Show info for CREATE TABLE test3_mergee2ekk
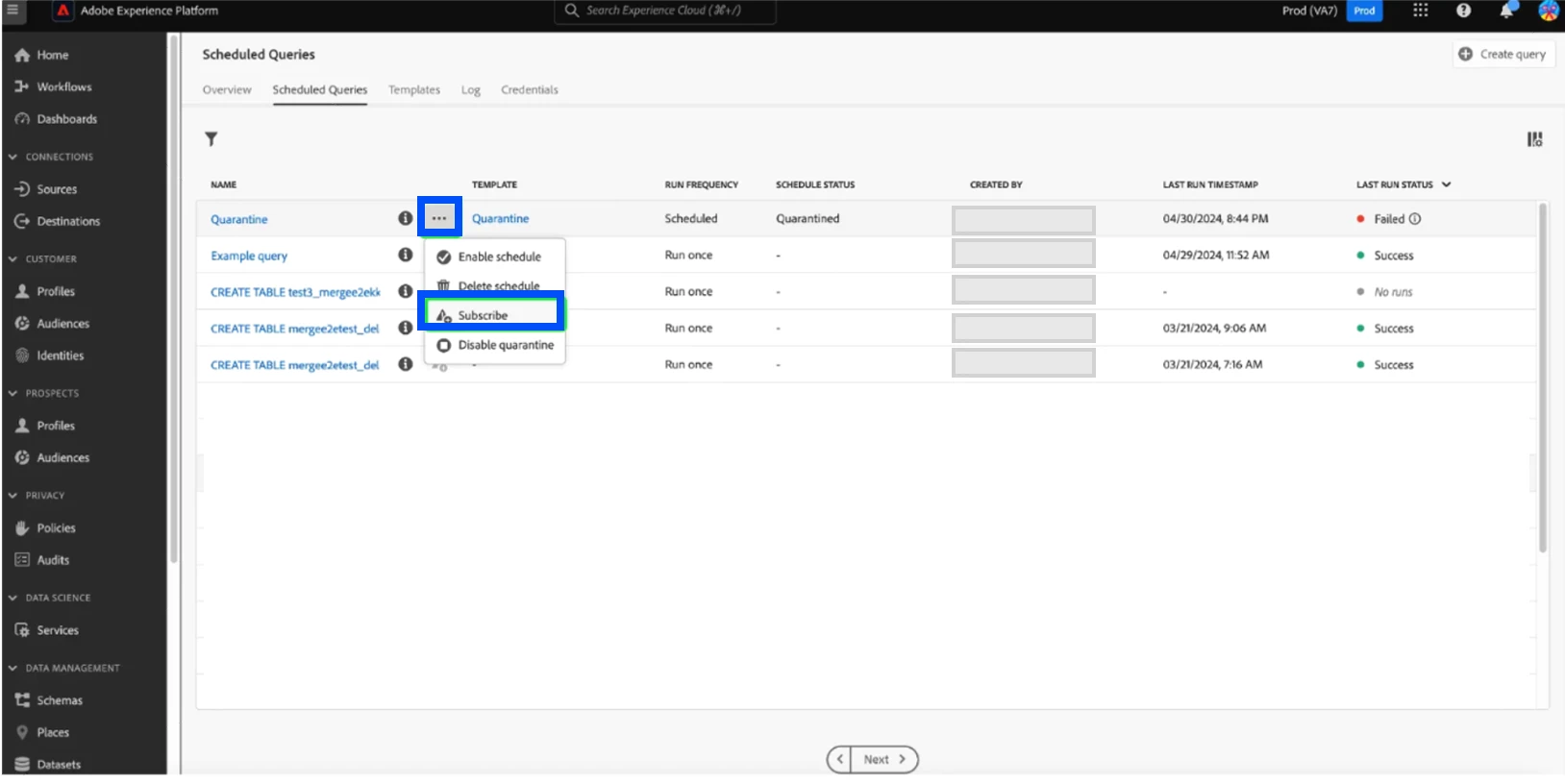The width and height of the screenshot is (1565, 784). point(406,291)
